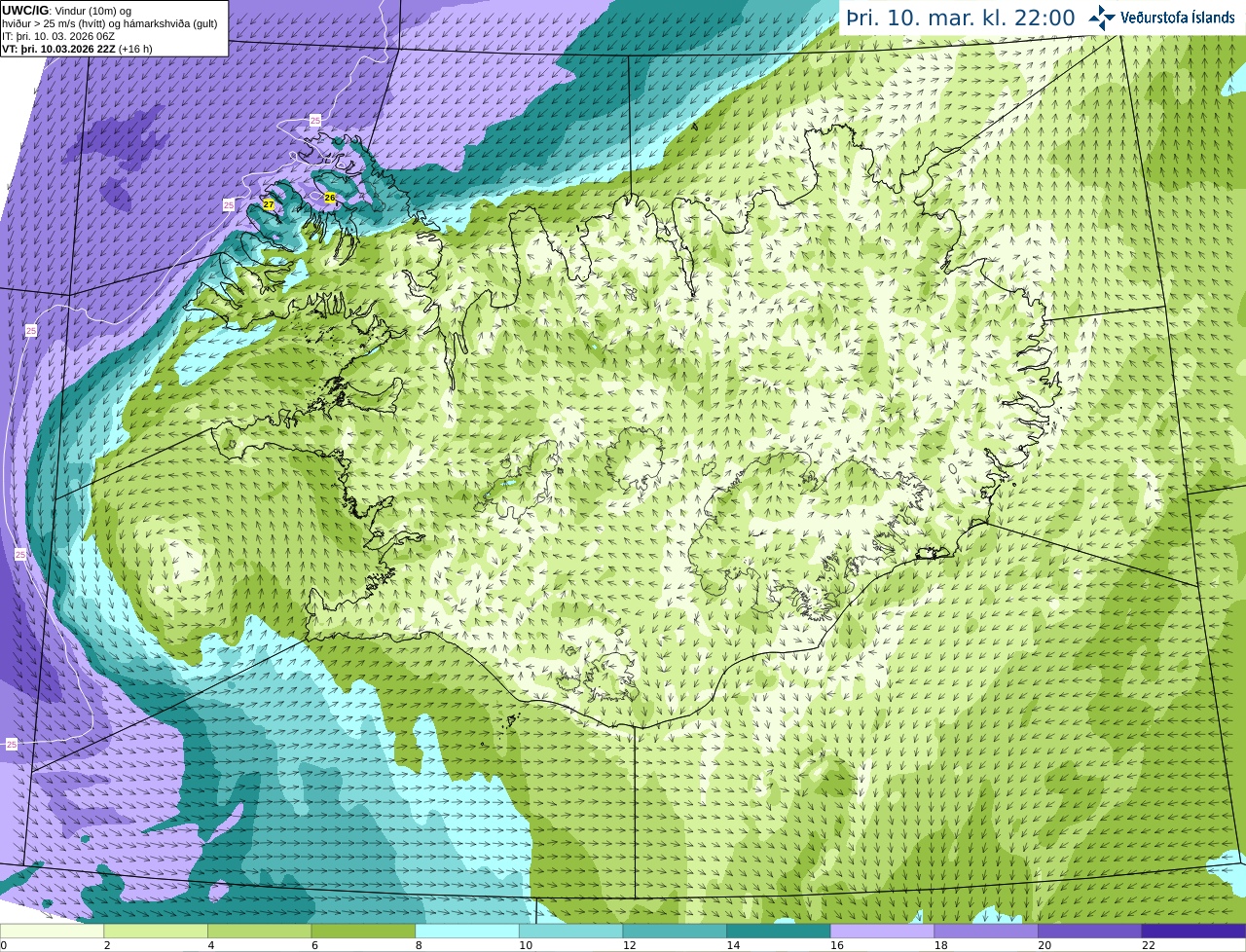
Task: Pick the 16–18 m/s lavender swatch
Action: coord(882,932)
